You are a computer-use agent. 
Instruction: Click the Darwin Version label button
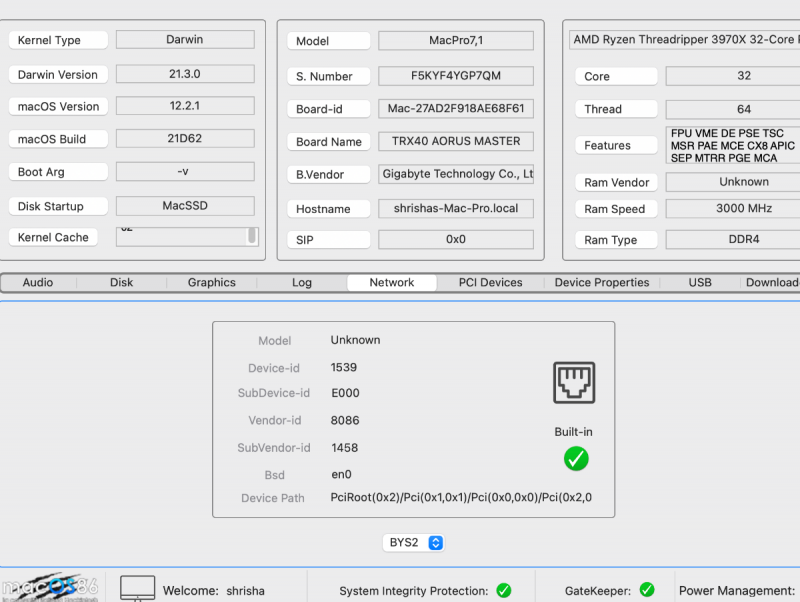pyautogui.click(x=58, y=74)
